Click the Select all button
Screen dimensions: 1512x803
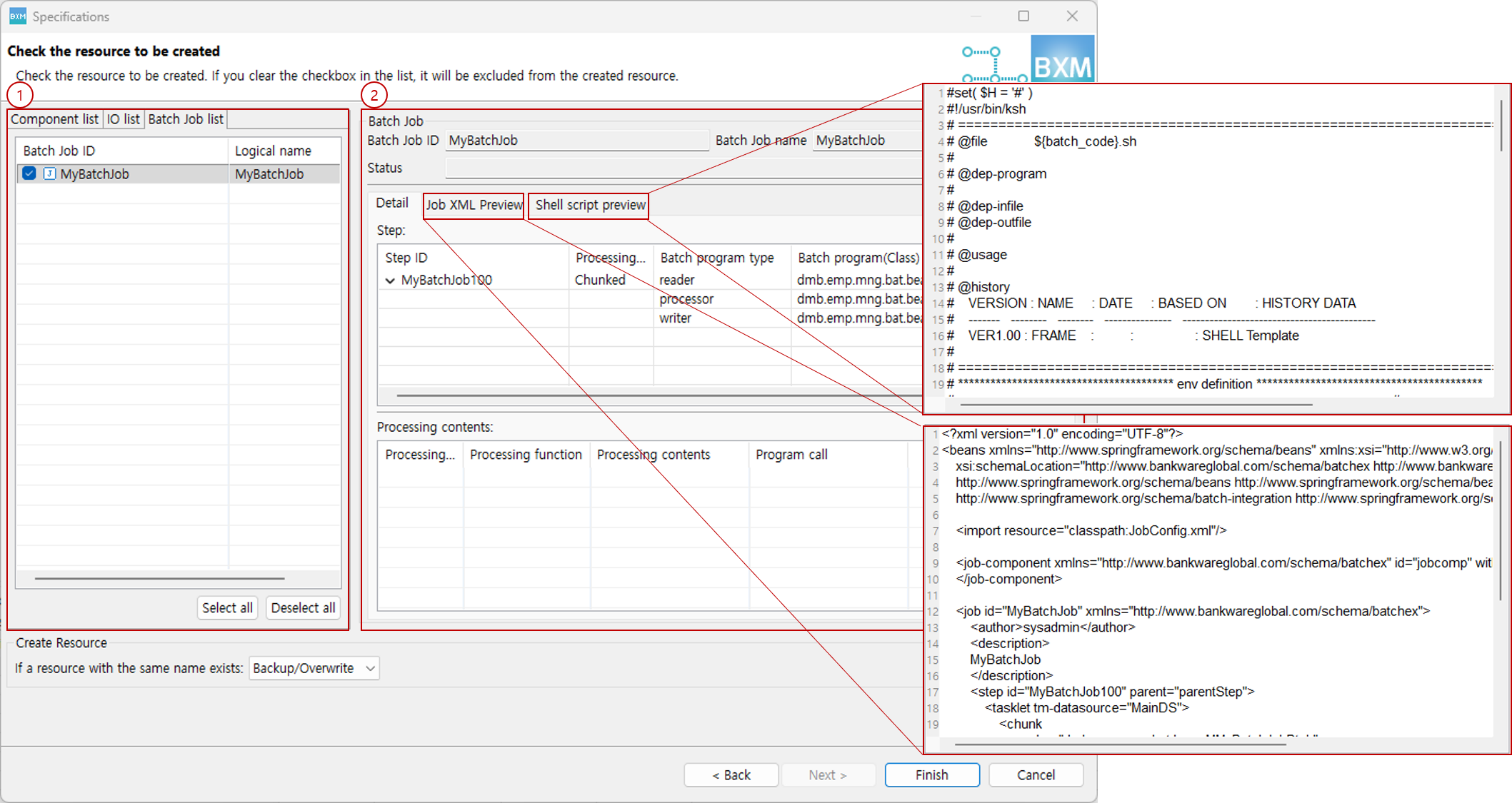pyautogui.click(x=227, y=607)
